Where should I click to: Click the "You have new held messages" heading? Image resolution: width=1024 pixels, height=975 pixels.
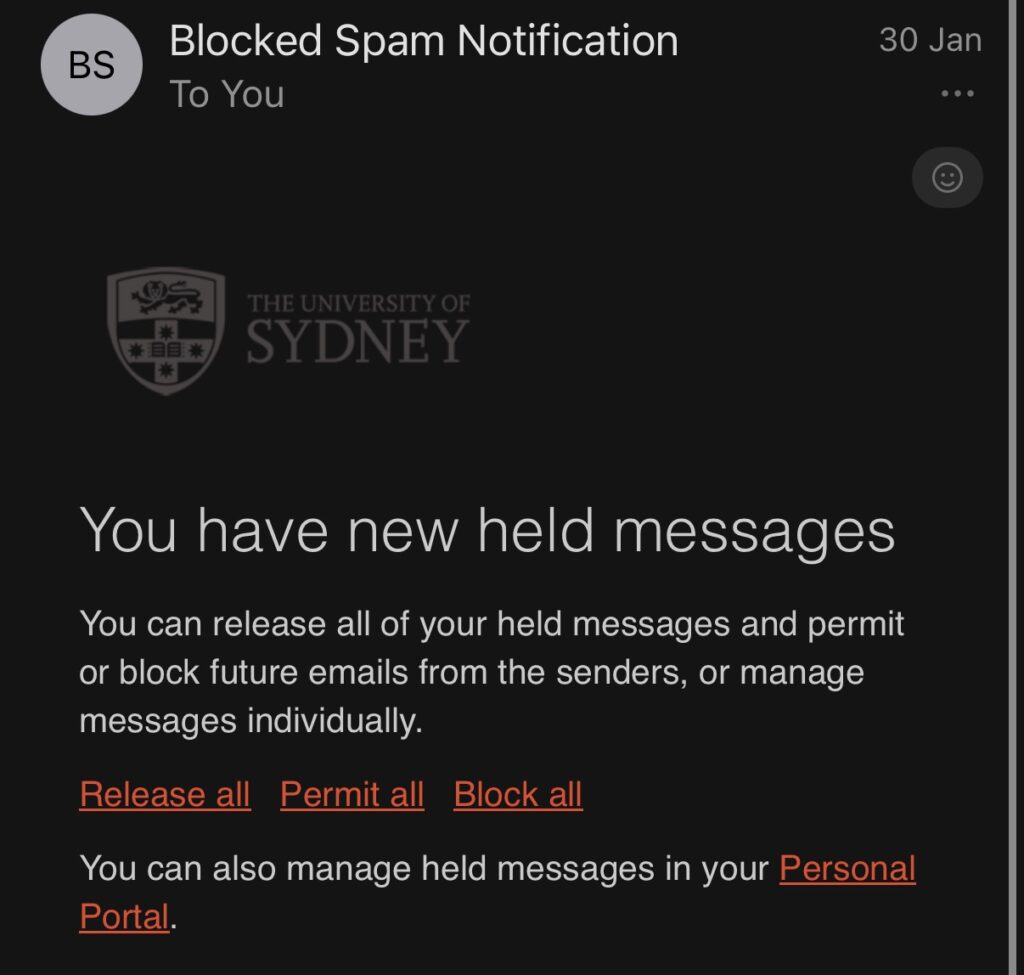pos(487,530)
